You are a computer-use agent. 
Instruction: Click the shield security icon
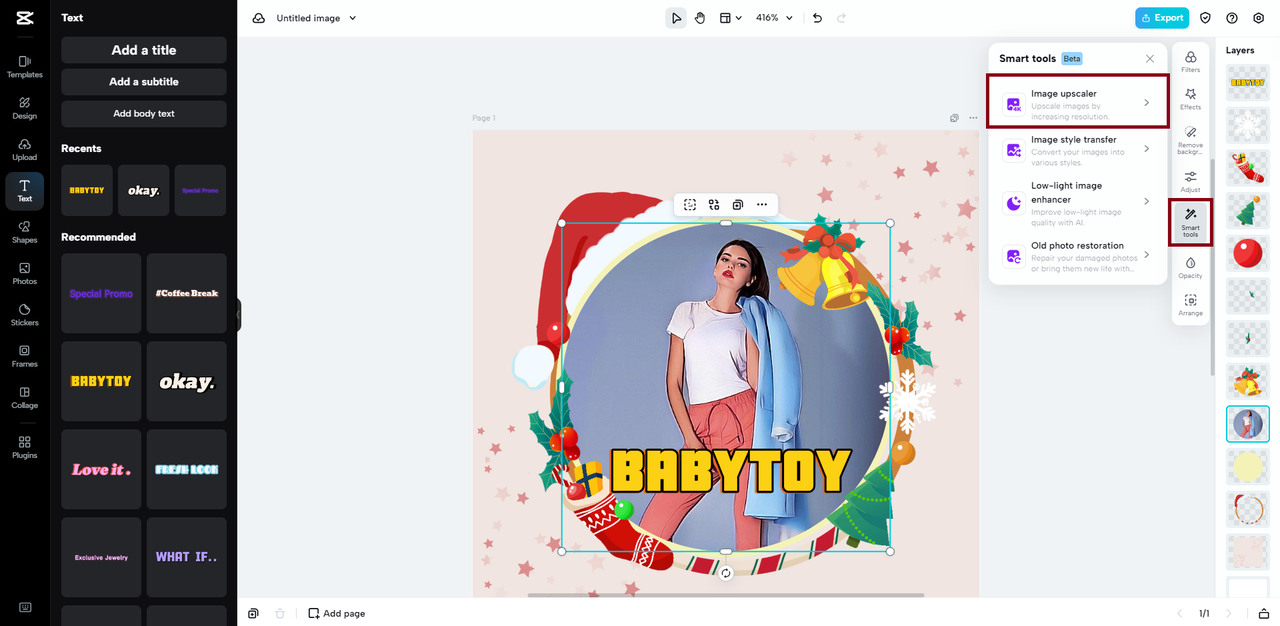click(x=1205, y=18)
